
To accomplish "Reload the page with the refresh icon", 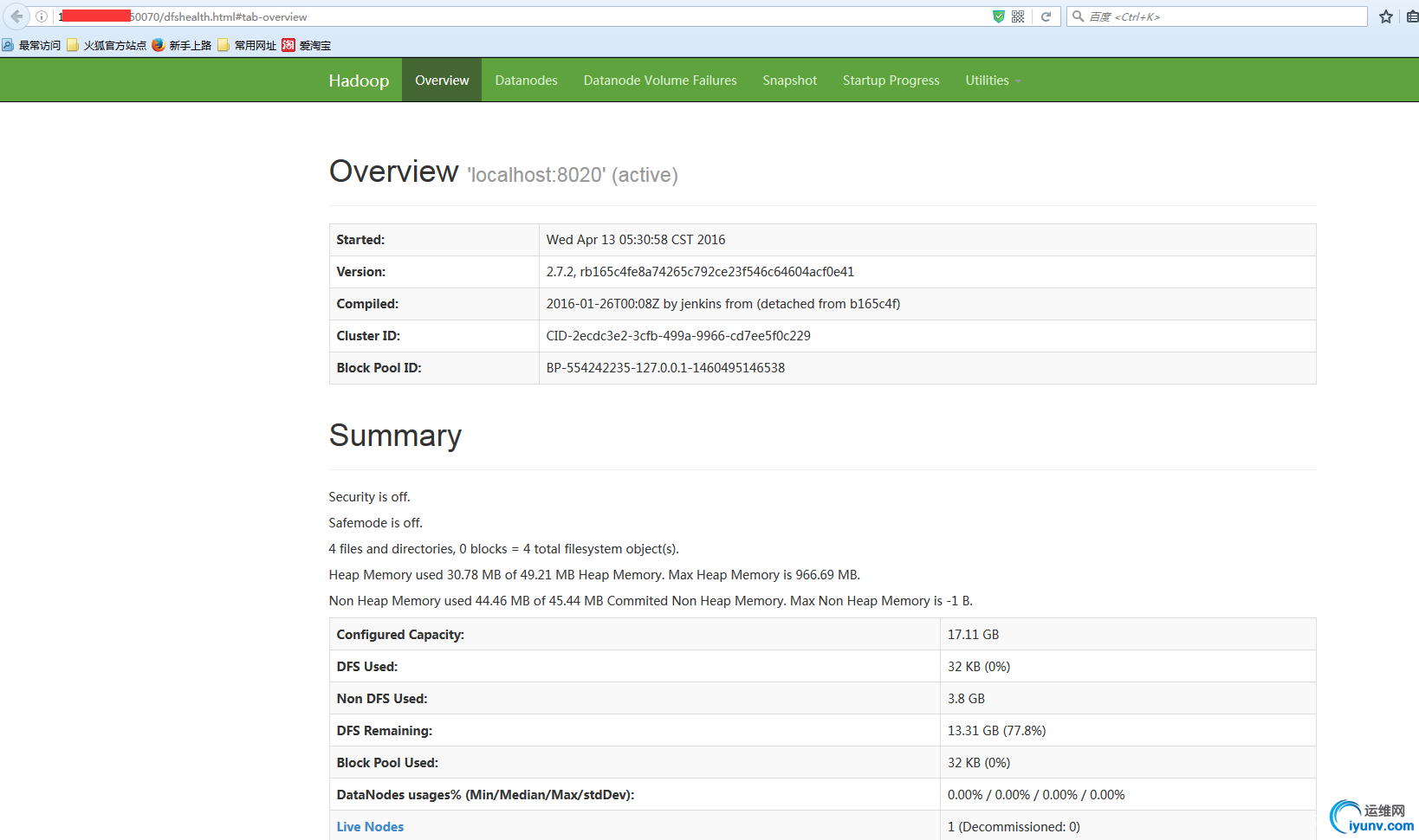I will click(x=1046, y=16).
